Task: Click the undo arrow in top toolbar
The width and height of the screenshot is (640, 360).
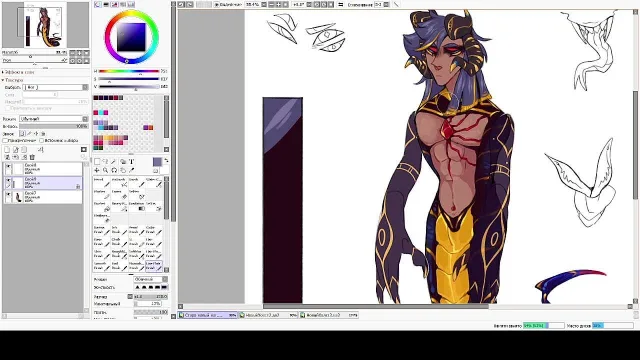Action: click(181, 4)
